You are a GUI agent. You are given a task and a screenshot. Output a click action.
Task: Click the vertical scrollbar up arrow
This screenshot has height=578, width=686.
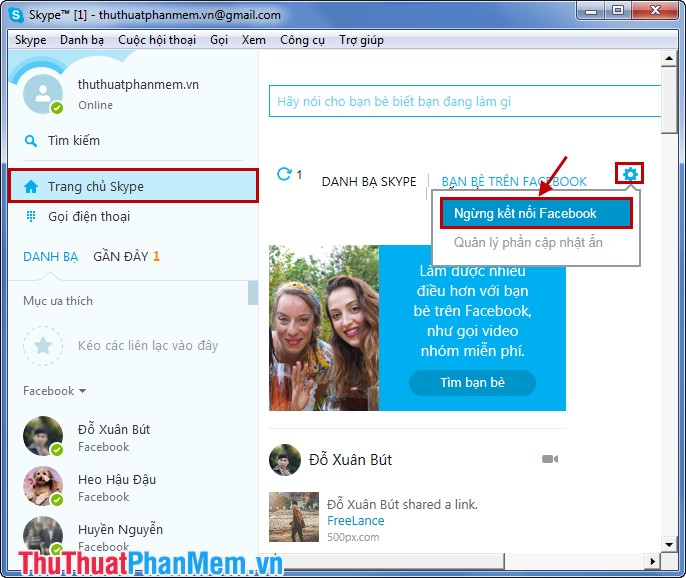pos(669,58)
